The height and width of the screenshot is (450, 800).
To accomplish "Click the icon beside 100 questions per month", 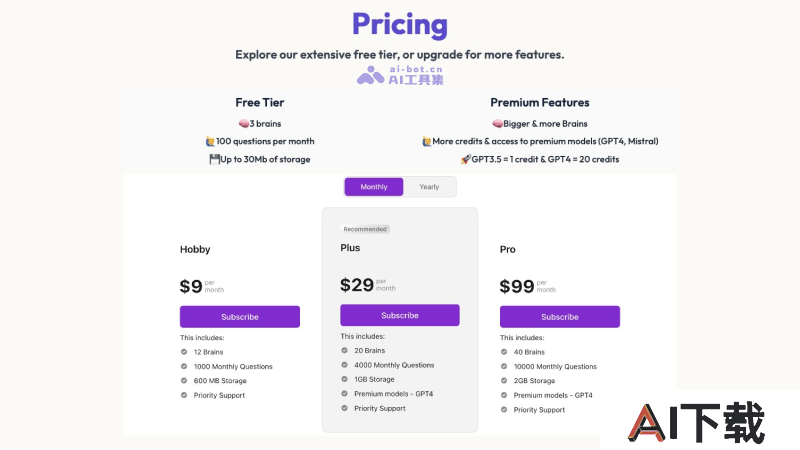I will tap(210, 141).
